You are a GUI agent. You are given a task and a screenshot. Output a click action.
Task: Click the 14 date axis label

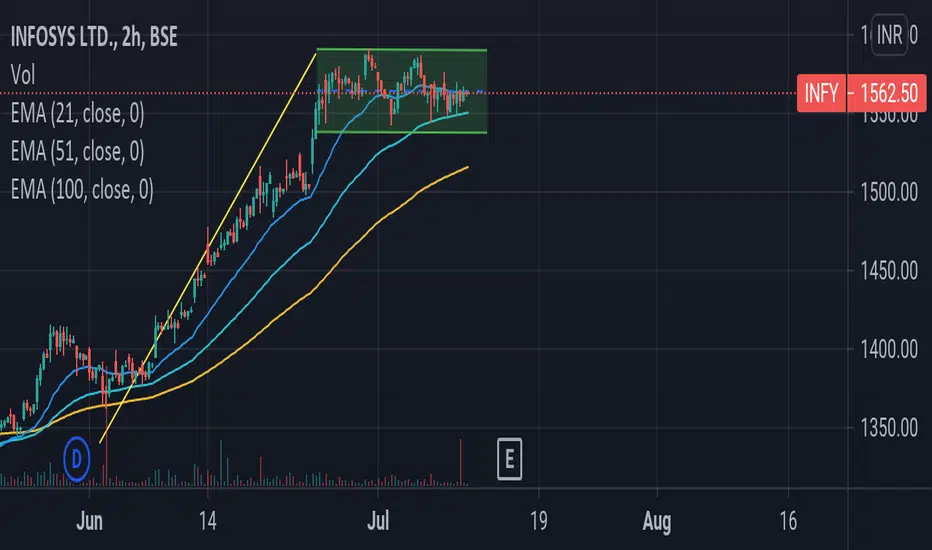tap(208, 521)
